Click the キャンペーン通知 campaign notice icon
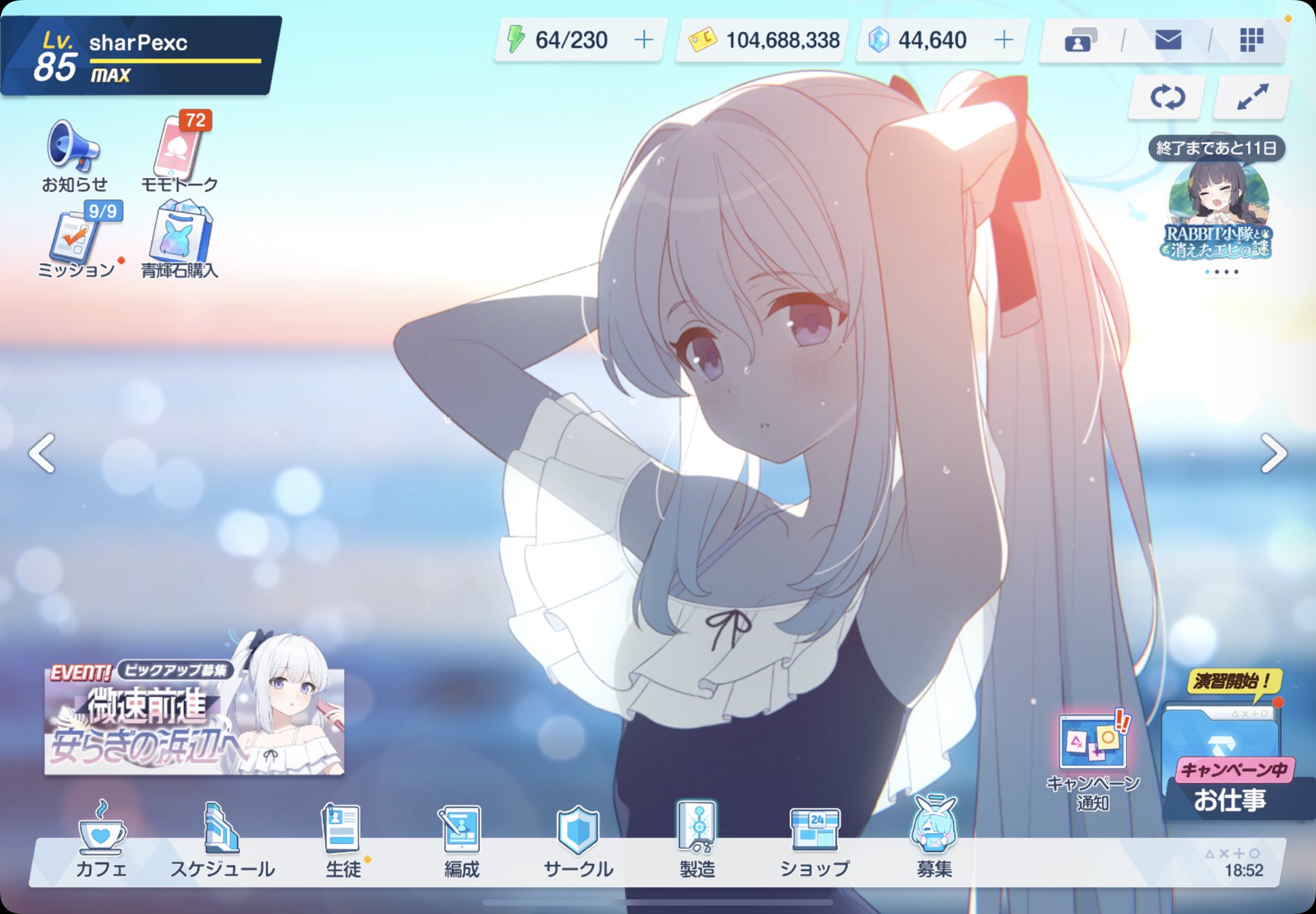Screen dimensions: 1316x914 pyautogui.click(x=1092, y=744)
